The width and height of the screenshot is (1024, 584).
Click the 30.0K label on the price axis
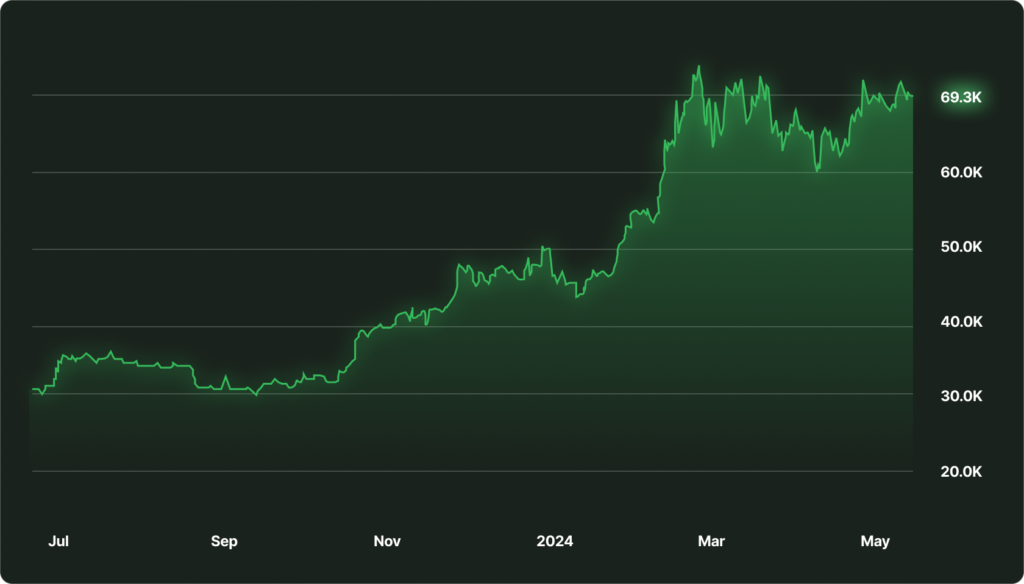[x=961, y=396]
